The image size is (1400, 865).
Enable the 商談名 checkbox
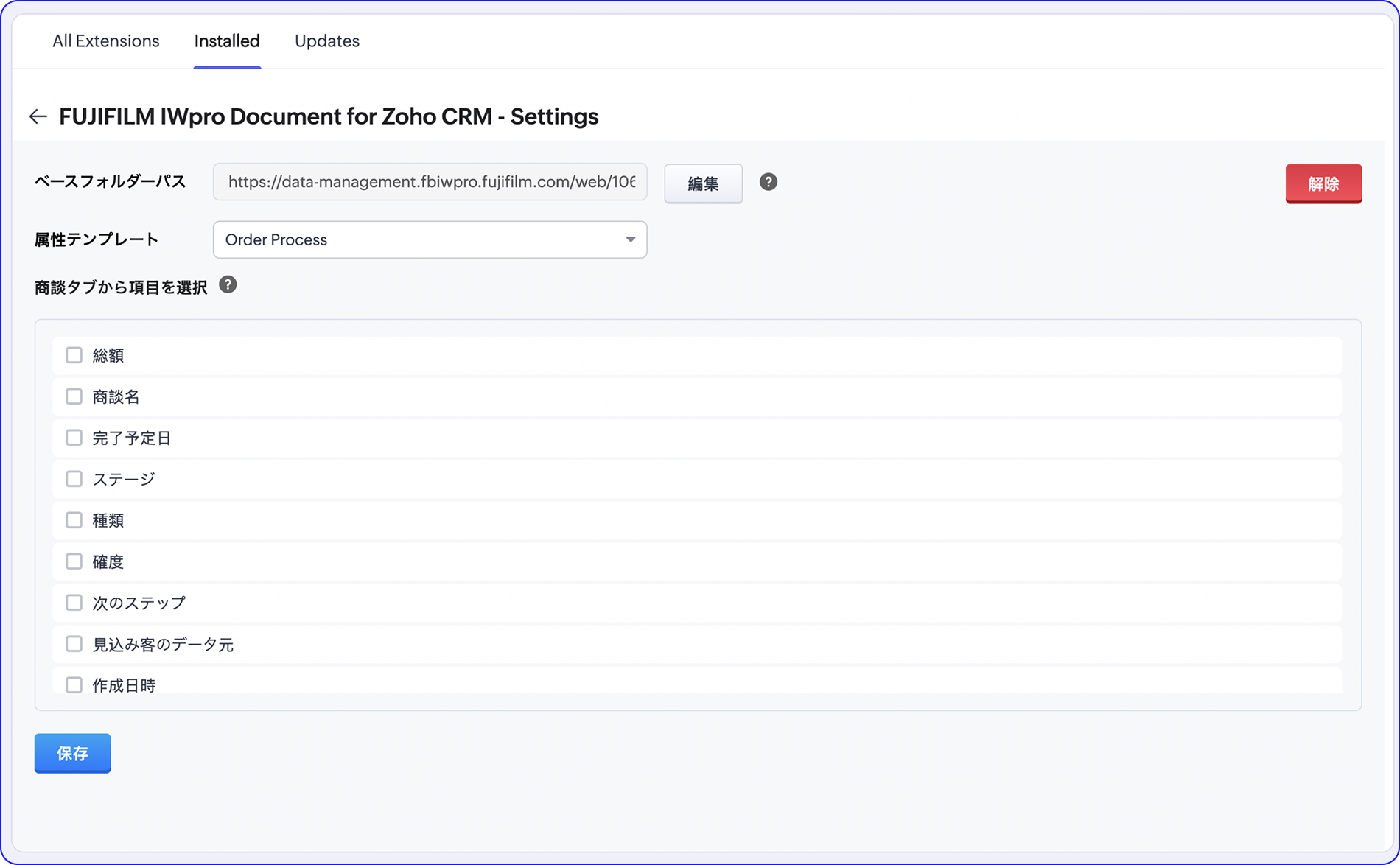click(x=74, y=396)
